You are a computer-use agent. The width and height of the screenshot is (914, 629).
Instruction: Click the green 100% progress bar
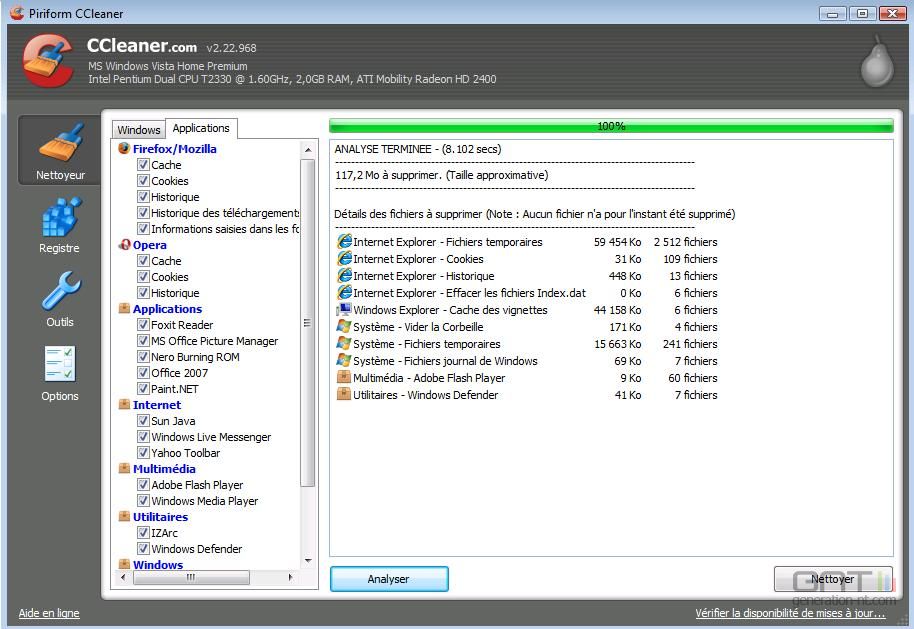click(x=611, y=126)
